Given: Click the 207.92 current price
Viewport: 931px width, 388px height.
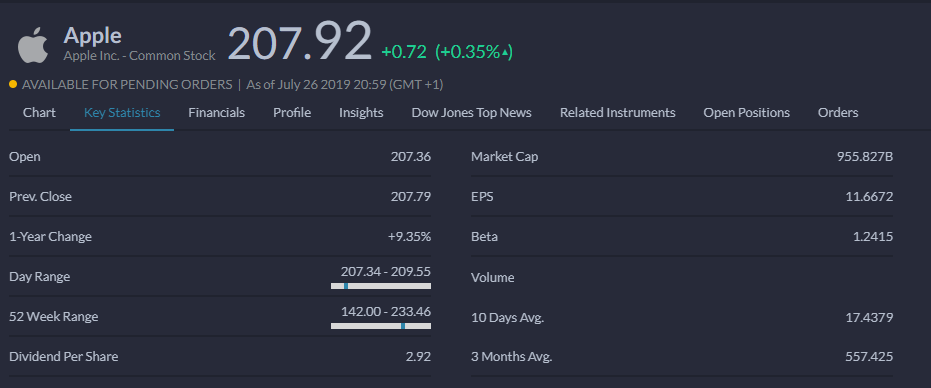Looking at the screenshot, I should point(299,42).
